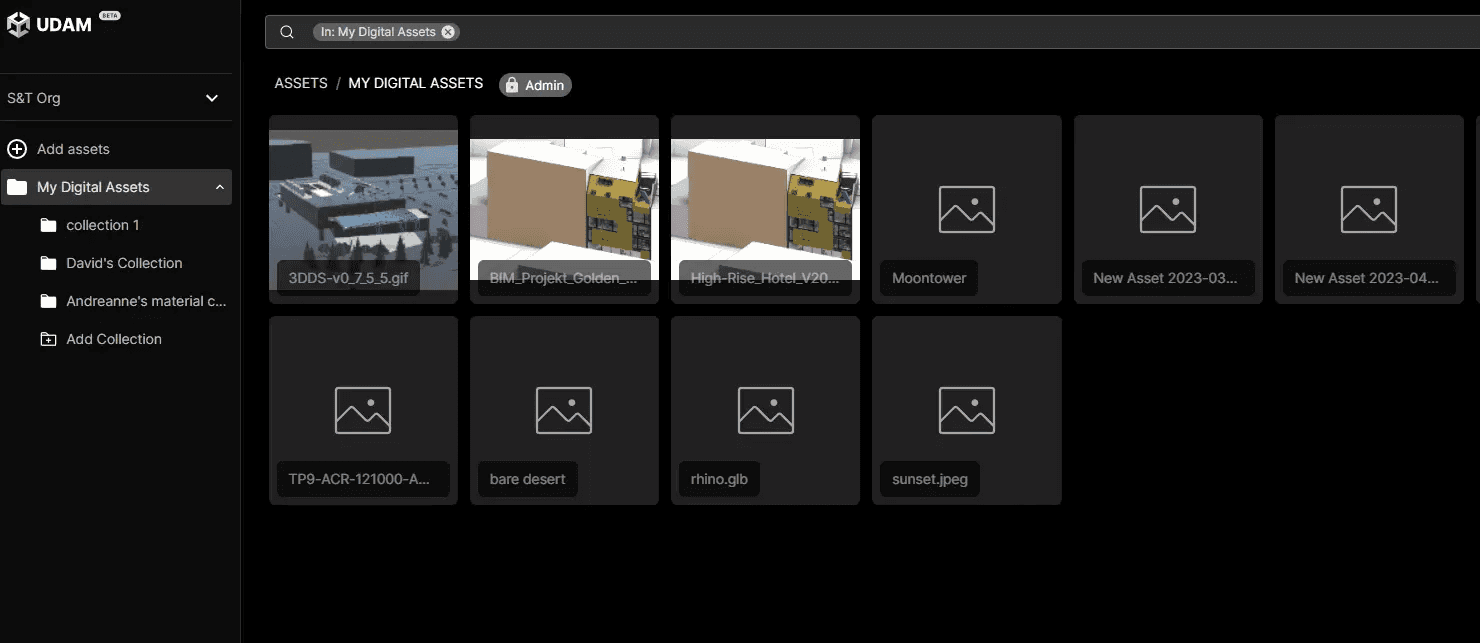Navigate to ASSETS in the breadcrumb
Image resolution: width=1480 pixels, height=643 pixels.
pos(301,83)
